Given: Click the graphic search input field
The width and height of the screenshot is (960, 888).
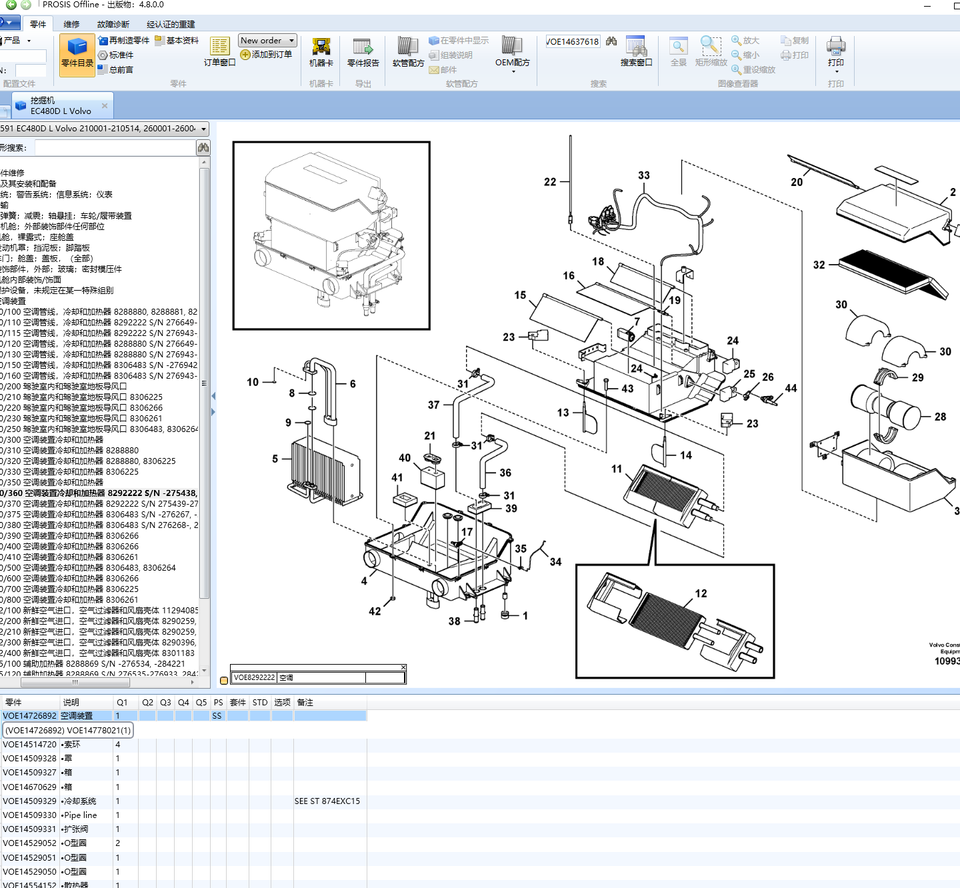Looking at the screenshot, I should [x=114, y=148].
